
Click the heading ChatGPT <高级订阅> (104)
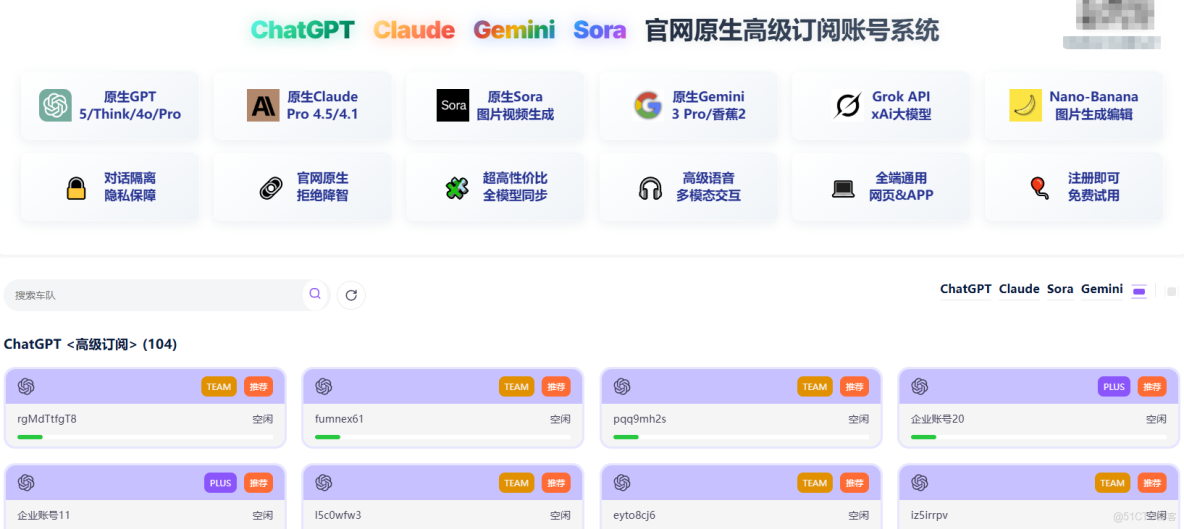click(91, 344)
